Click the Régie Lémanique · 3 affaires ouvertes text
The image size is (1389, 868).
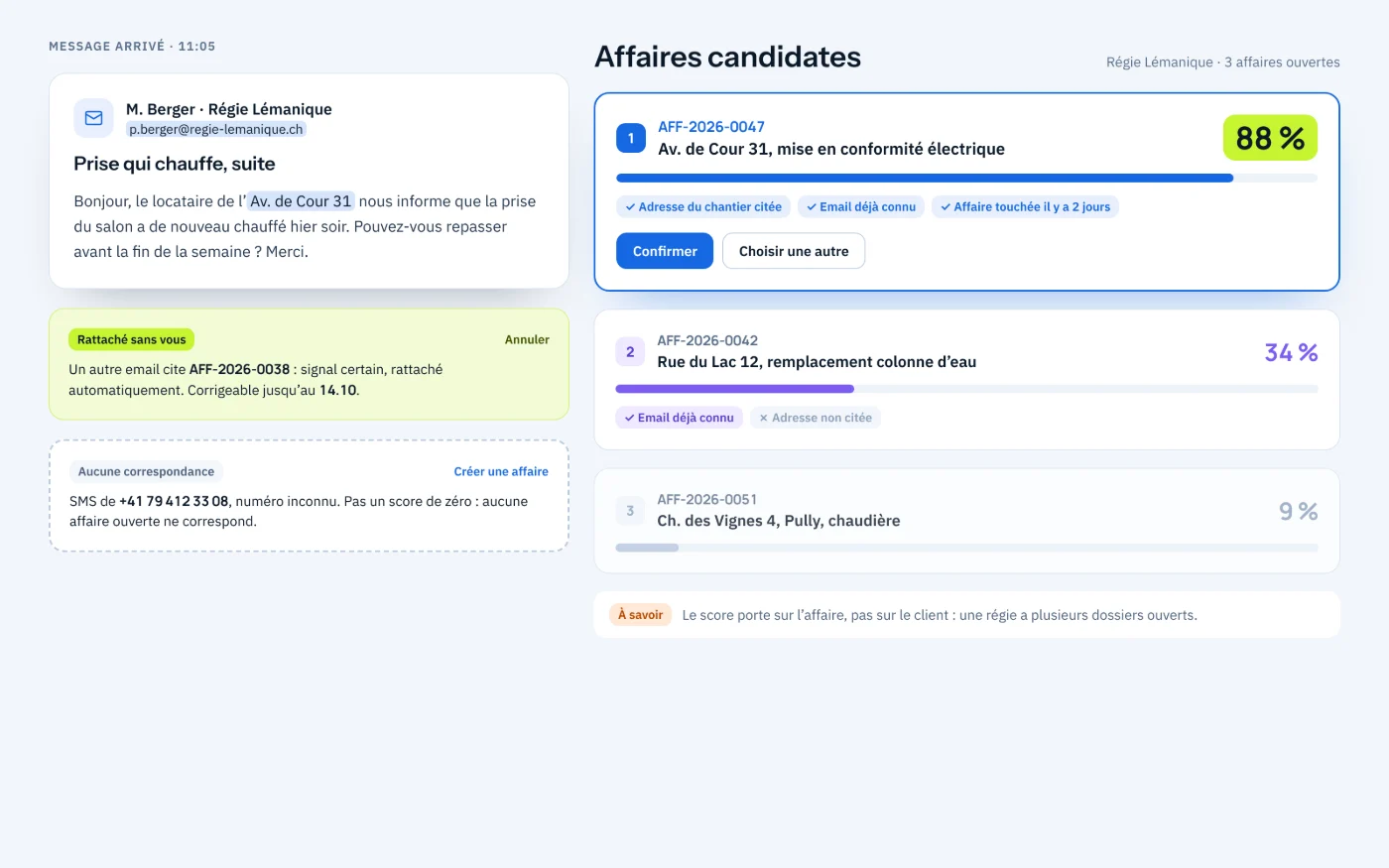pyautogui.click(x=1223, y=62)
